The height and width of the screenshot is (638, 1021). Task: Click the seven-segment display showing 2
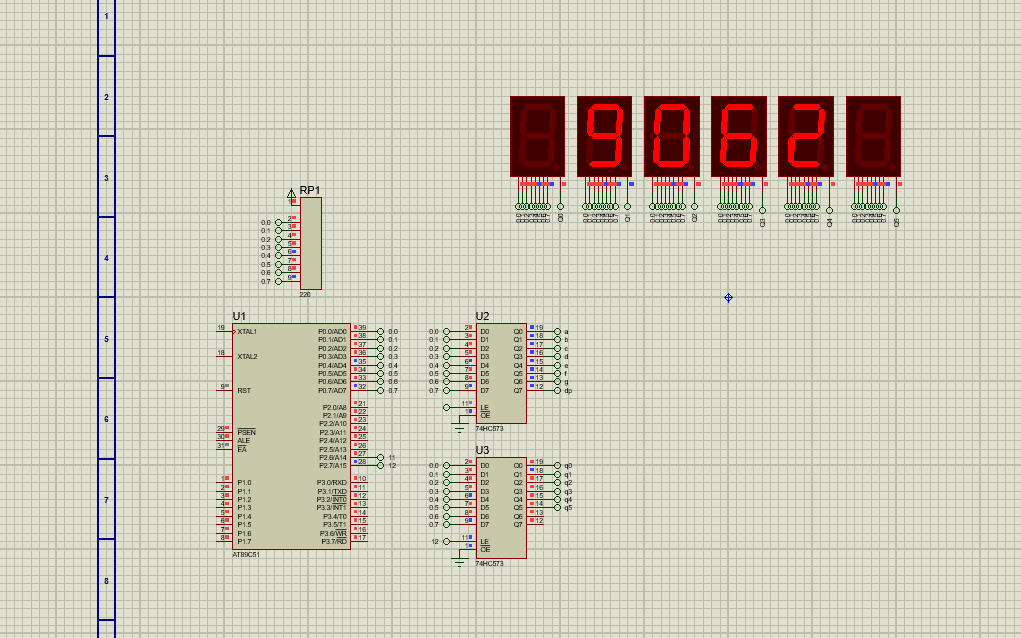805,136
